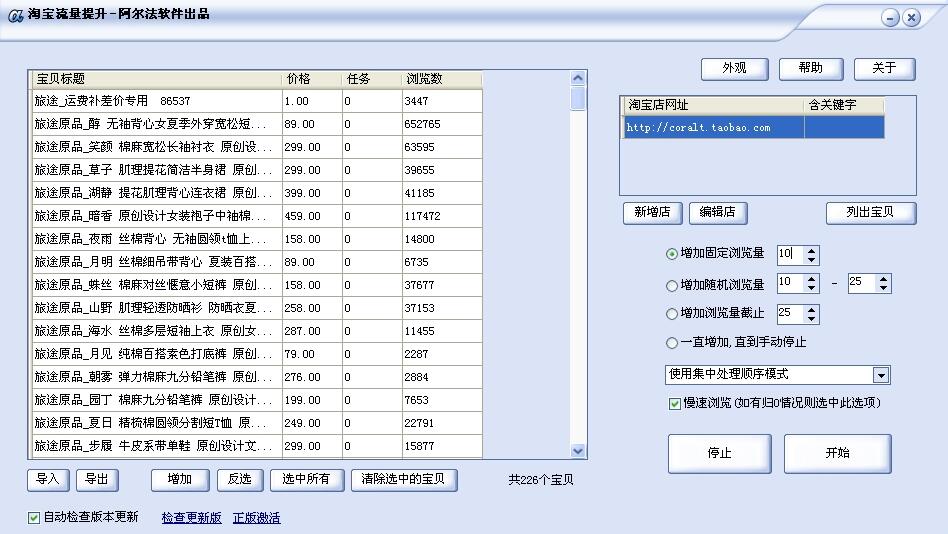This screenshot has height=534, width=948.
Task: Sort by 任务 column header
Action: click(x=371, y=79)
